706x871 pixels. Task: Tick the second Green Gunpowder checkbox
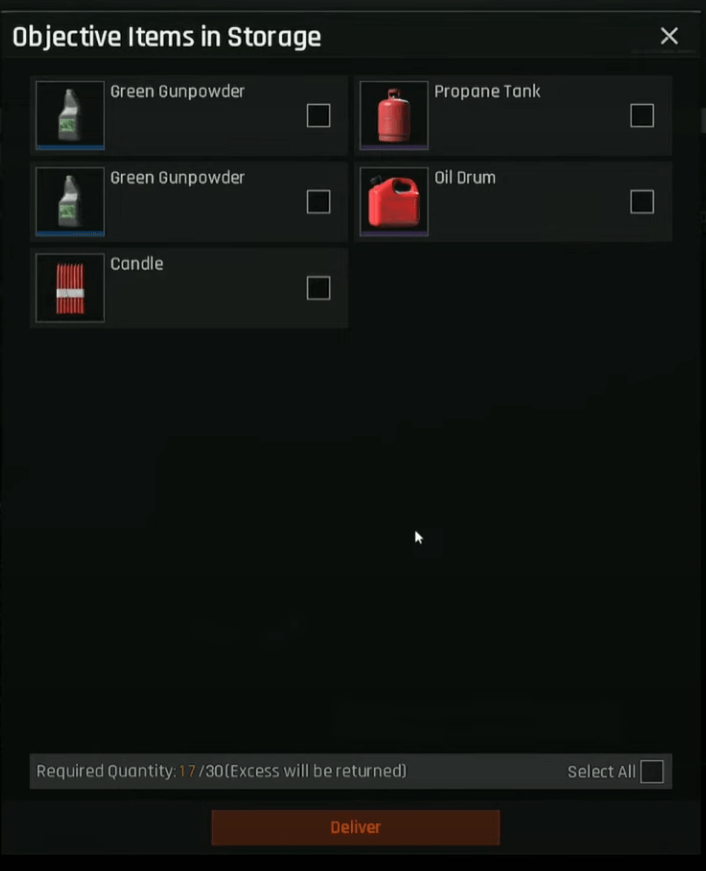pyautogui.click(x=318, y=202)
